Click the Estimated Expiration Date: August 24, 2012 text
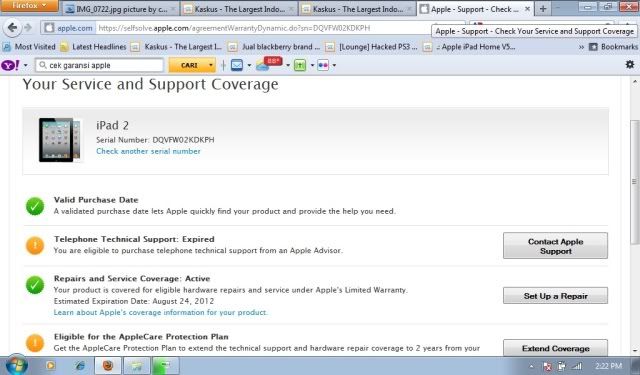The width and height of the screenshot is (640, 375). point(134,301)
